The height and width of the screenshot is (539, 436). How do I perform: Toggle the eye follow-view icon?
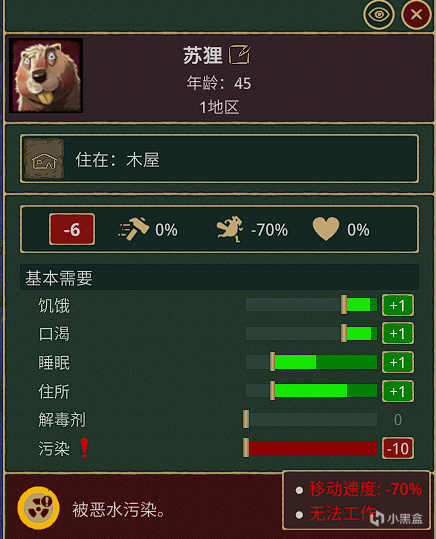click(x=379, y=14)
